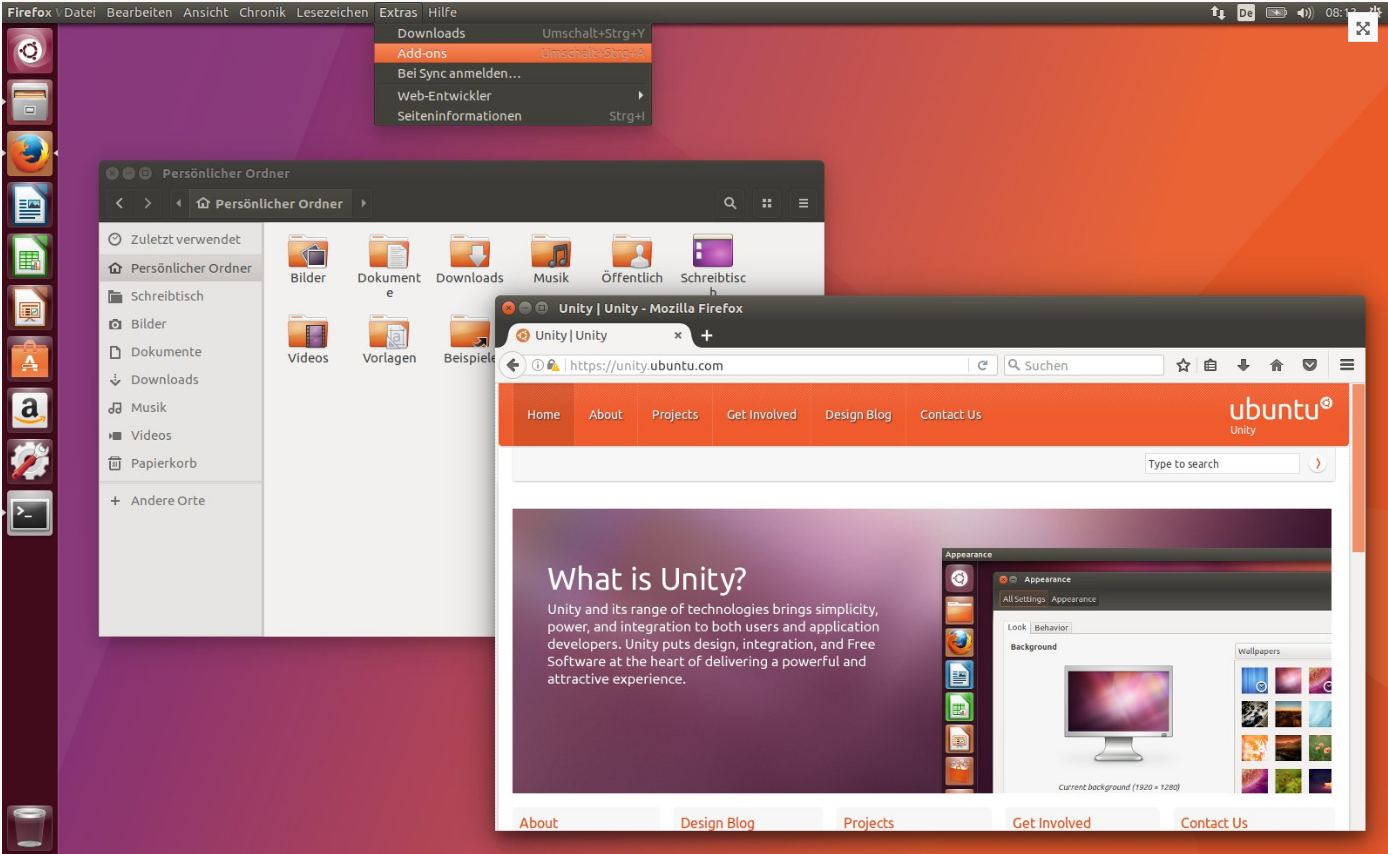Screen dimensions: 1388x854
Task: Click the Get Involved navigation link
Action: point(761,415)
